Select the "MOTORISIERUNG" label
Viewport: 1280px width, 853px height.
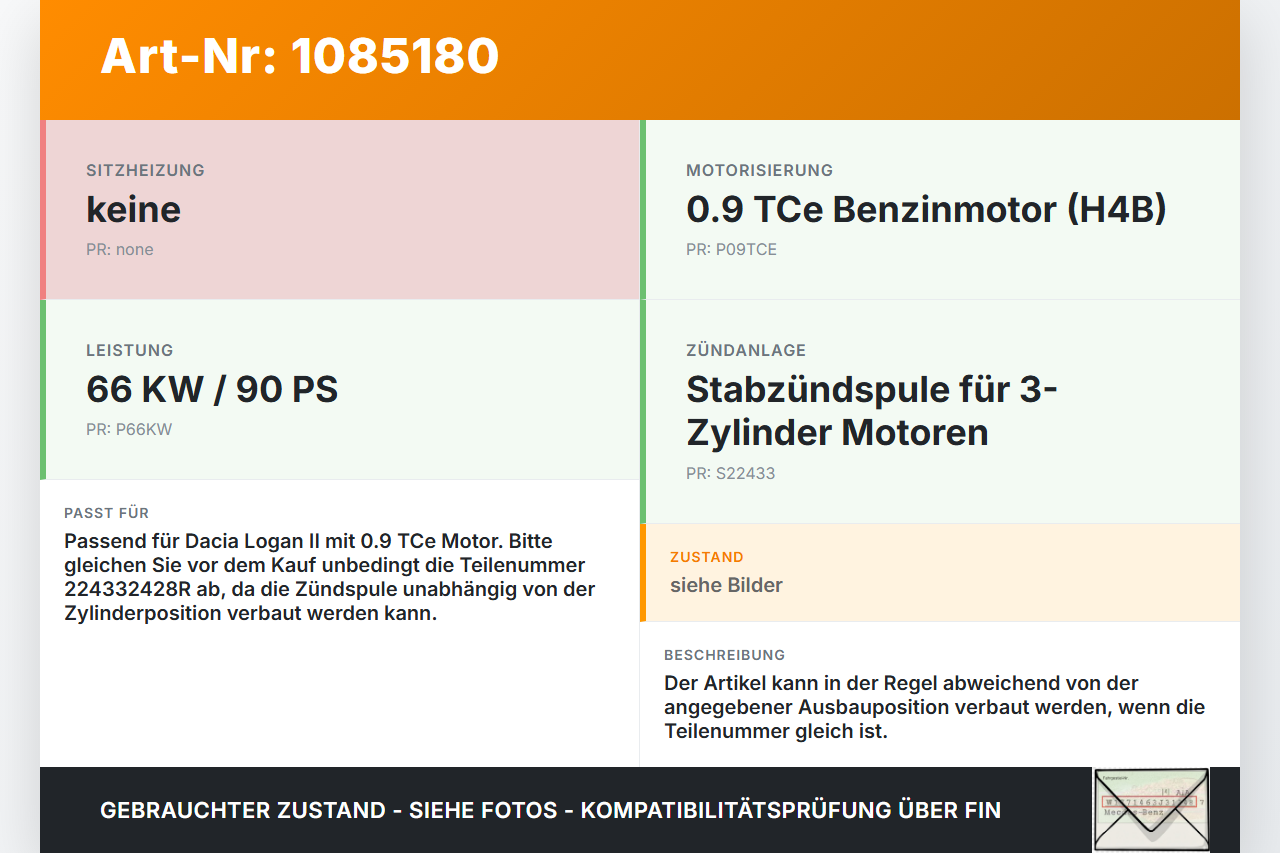point(759,170)
